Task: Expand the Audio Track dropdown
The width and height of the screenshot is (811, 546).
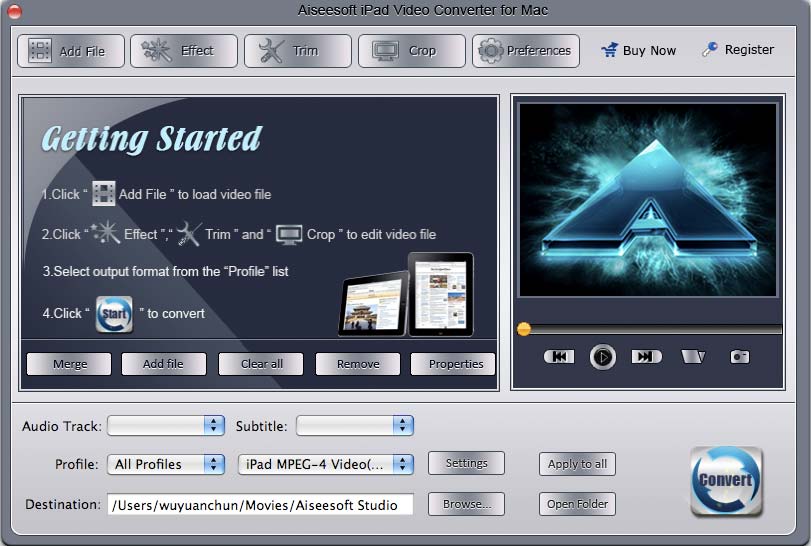Action: pos(166,425)
